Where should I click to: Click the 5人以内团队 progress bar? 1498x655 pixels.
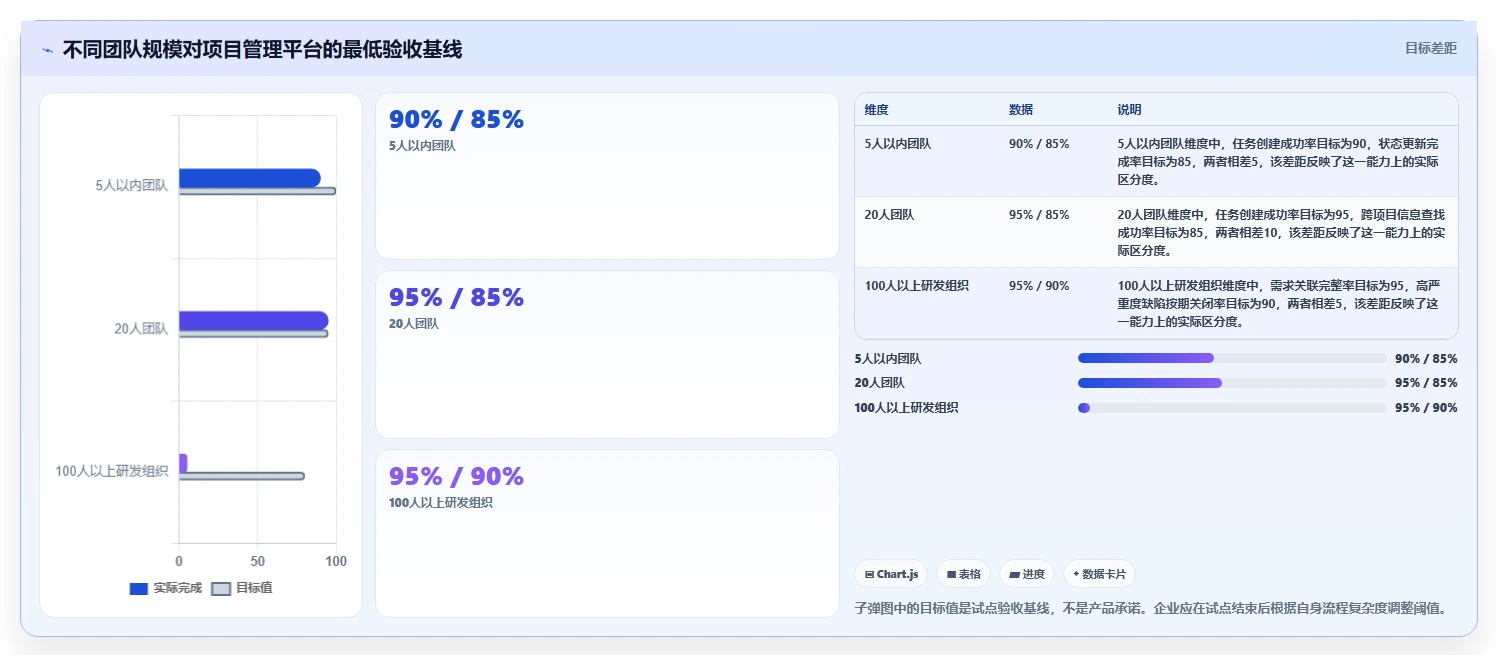(x=1232, y=358)
